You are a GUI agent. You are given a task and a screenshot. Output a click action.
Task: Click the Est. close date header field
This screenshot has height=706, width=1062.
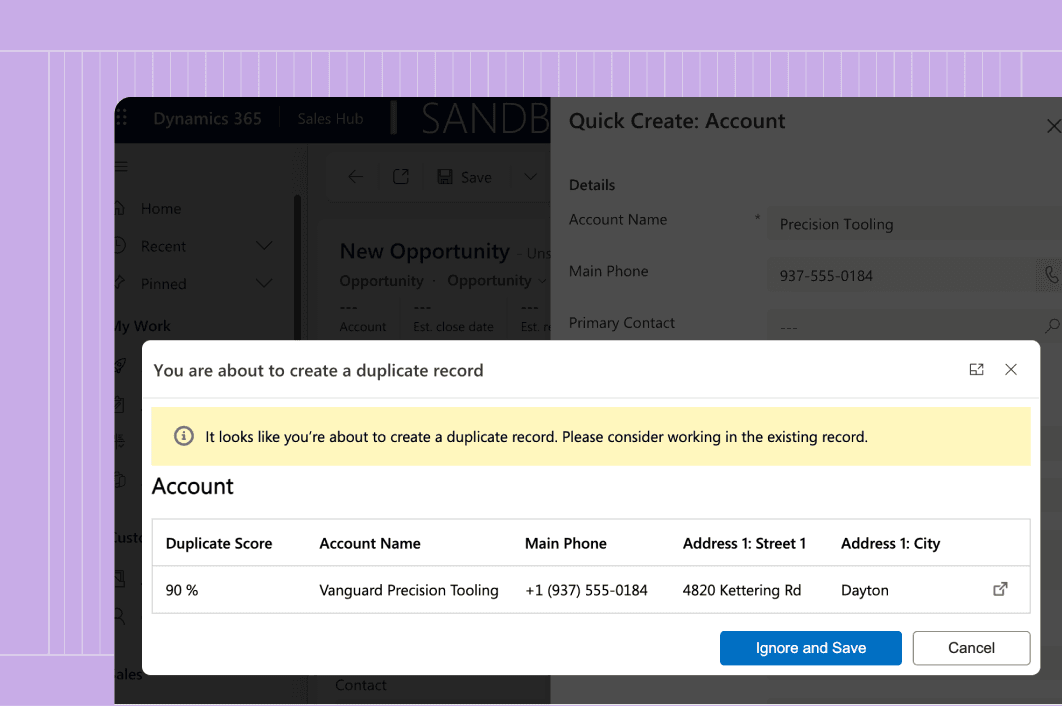pyautogui.click(x=453, y=318)
